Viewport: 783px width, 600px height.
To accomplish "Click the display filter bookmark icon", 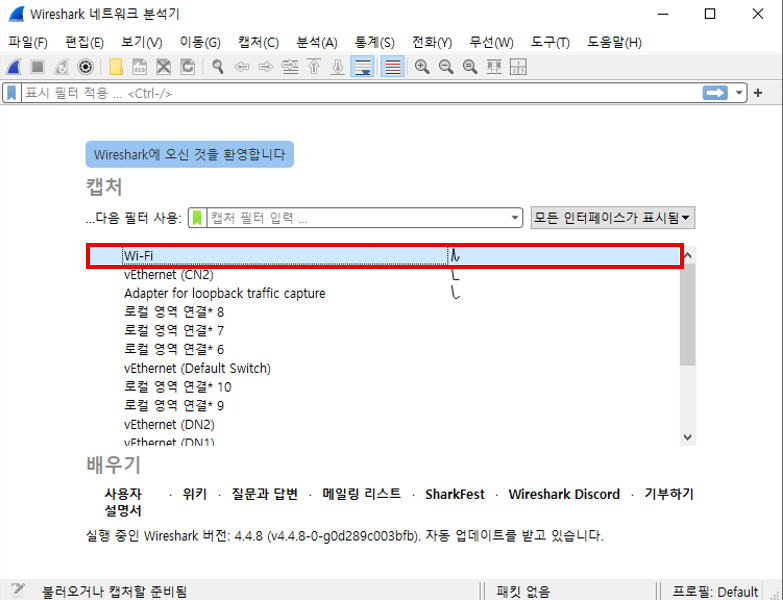I will click(11, 93).
